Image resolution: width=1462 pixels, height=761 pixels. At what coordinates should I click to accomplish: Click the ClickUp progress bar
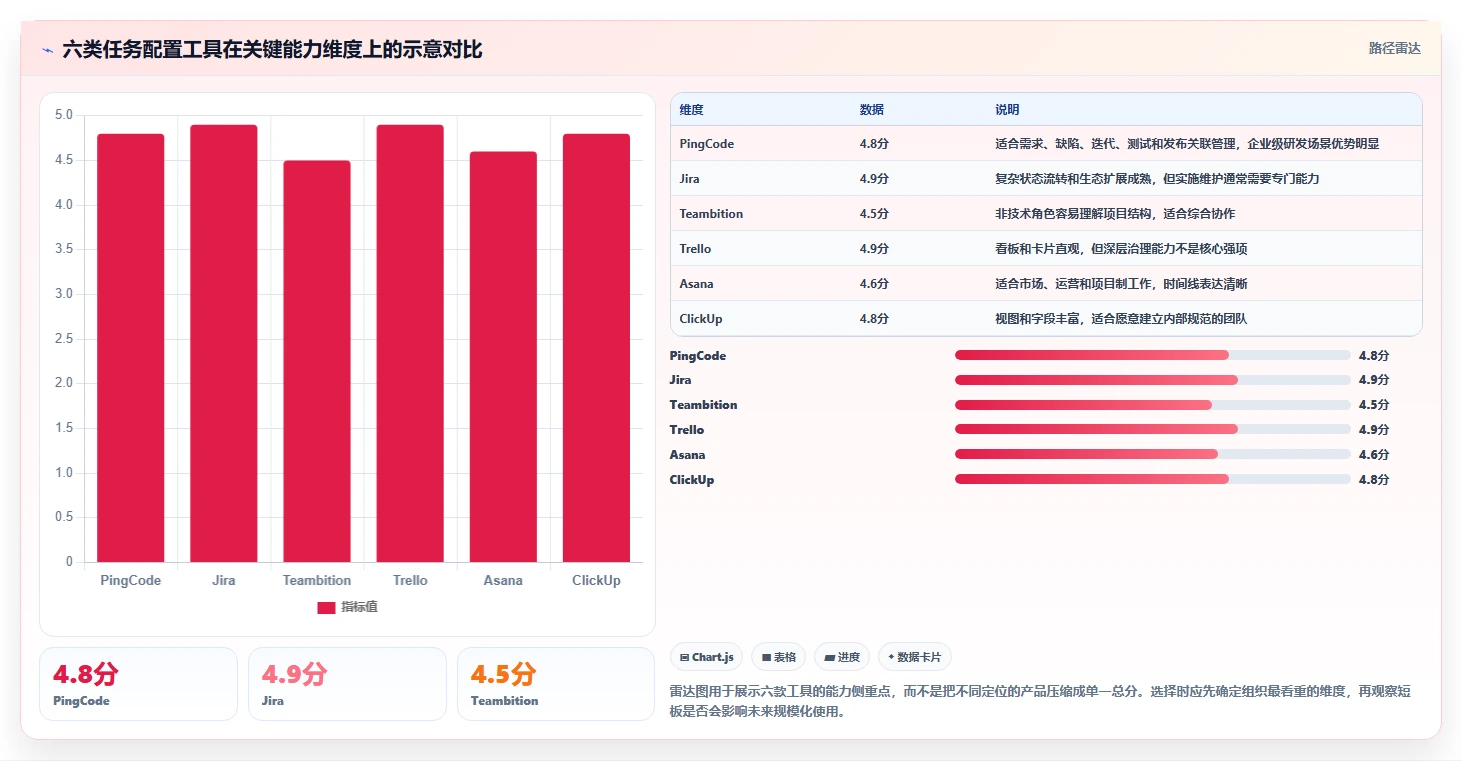coord(1153,479)
